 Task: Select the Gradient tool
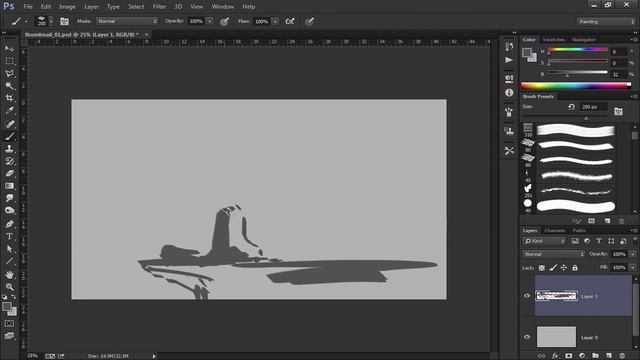tap(9, 186)
